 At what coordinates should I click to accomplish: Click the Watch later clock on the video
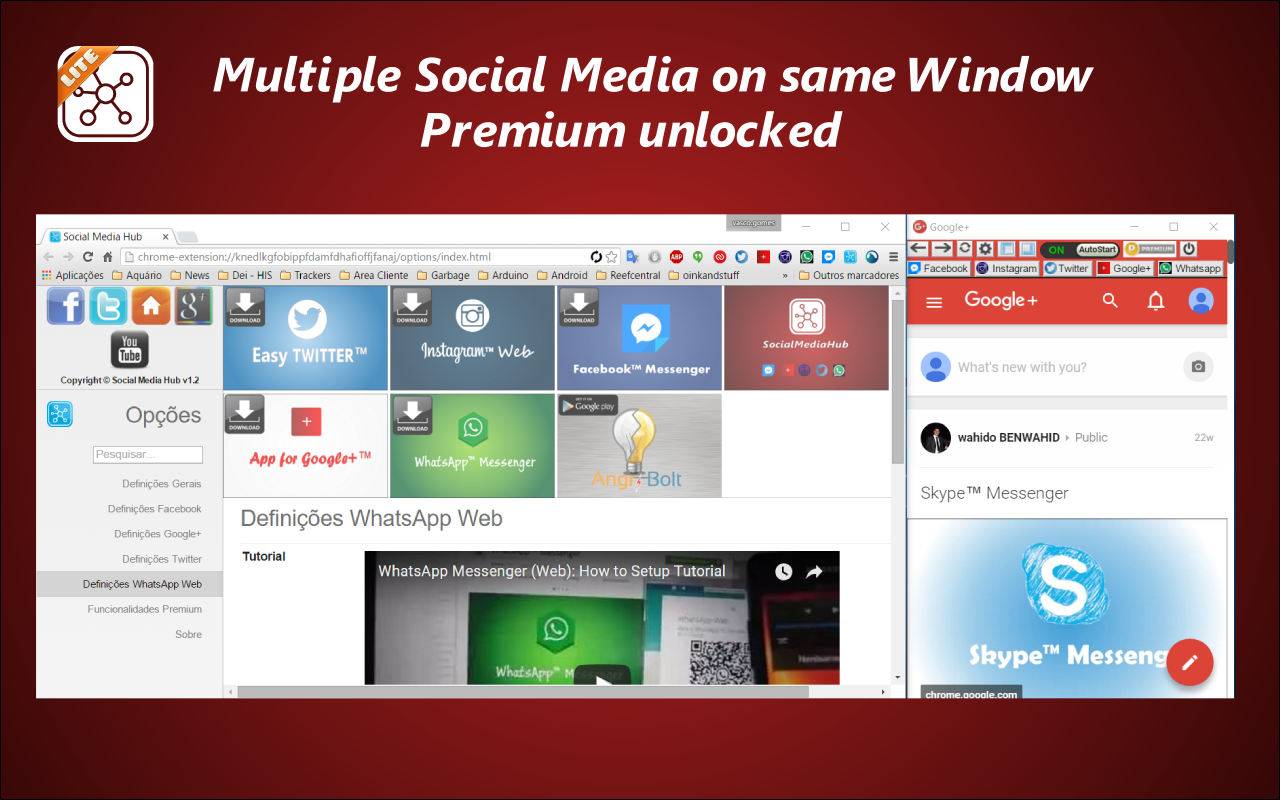coord(783,571)
